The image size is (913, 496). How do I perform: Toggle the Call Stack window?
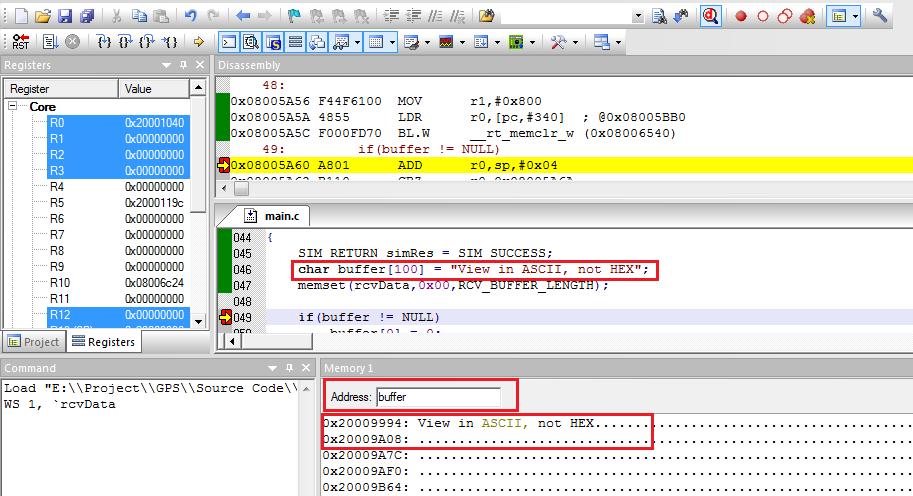(317, 42)
